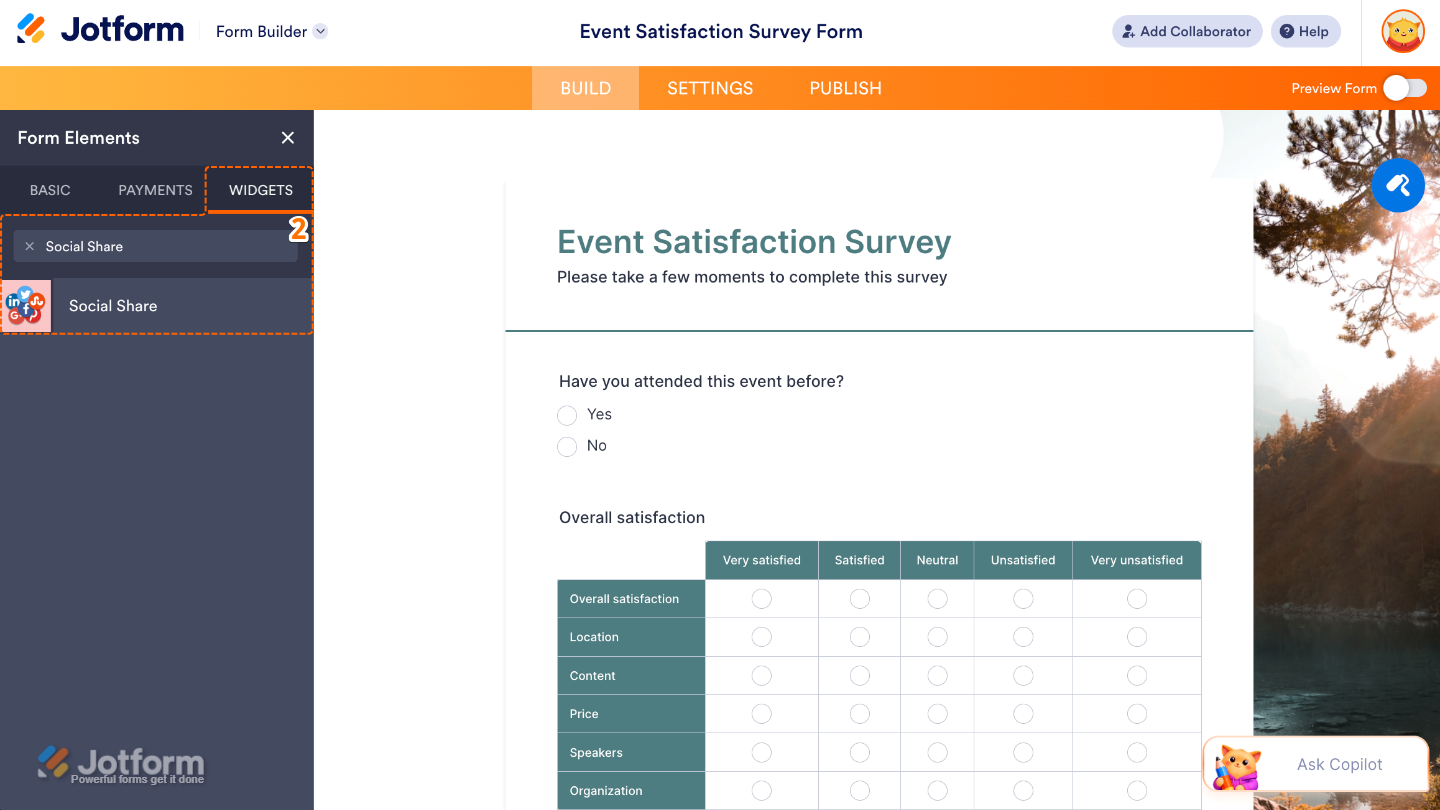Clear the Social Share search text
This screenshot has height=810, width=1440.
[29, 246]
